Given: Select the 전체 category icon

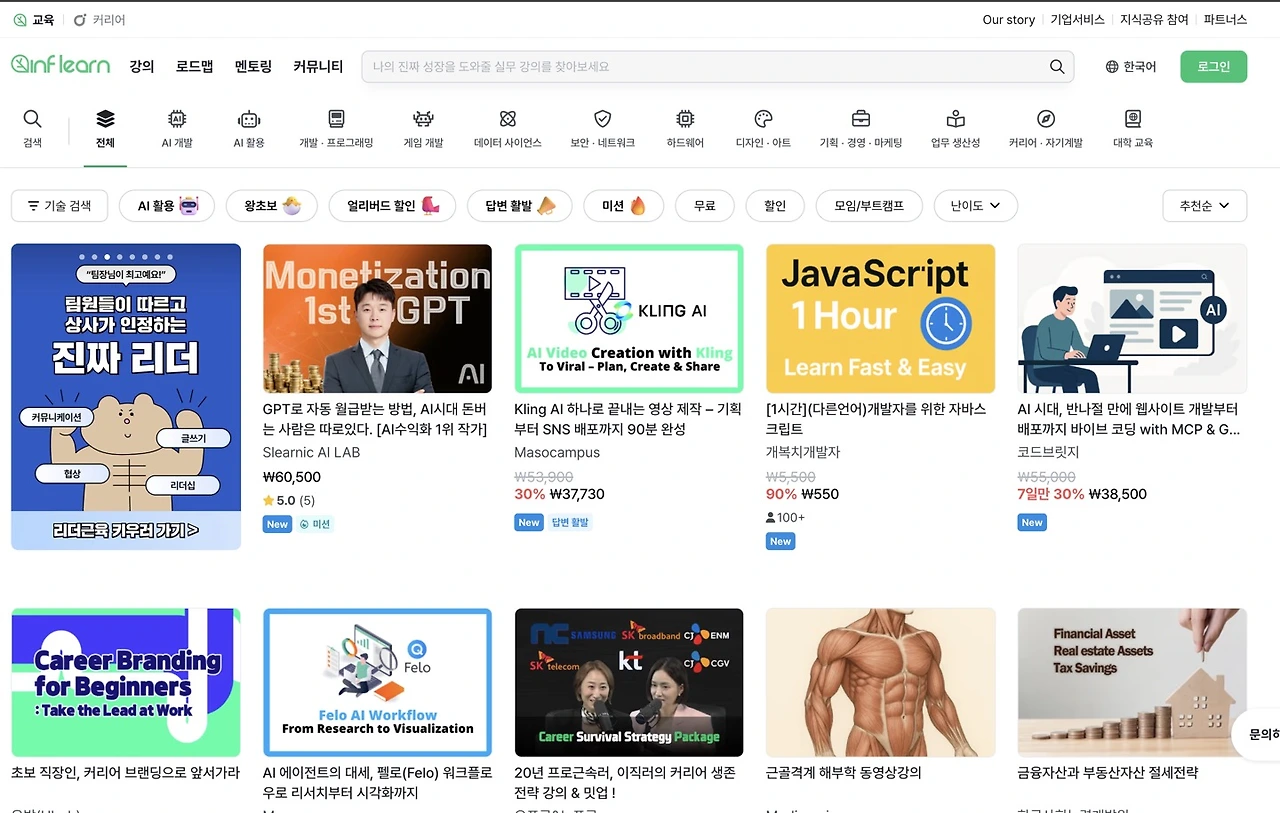Looking at the screenshot, I should point(105,119).
